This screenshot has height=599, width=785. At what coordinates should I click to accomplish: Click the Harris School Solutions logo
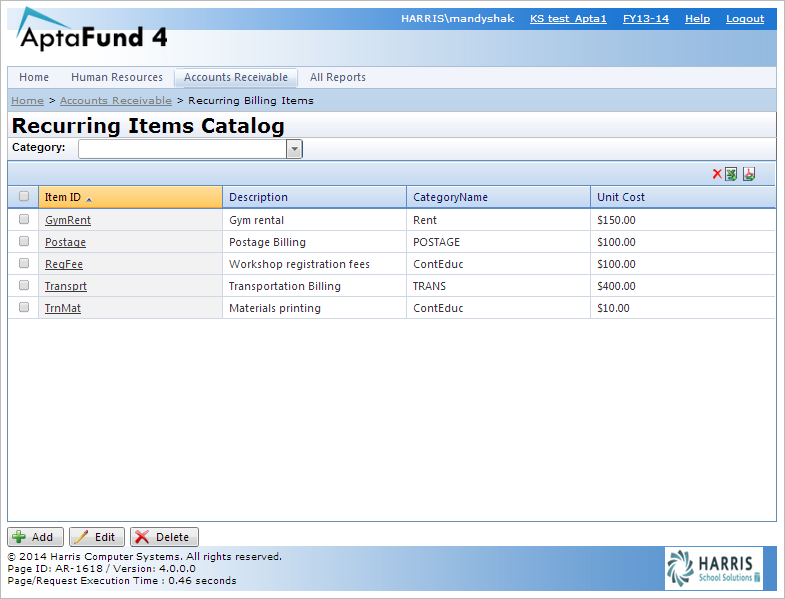[x=713, y=568]
